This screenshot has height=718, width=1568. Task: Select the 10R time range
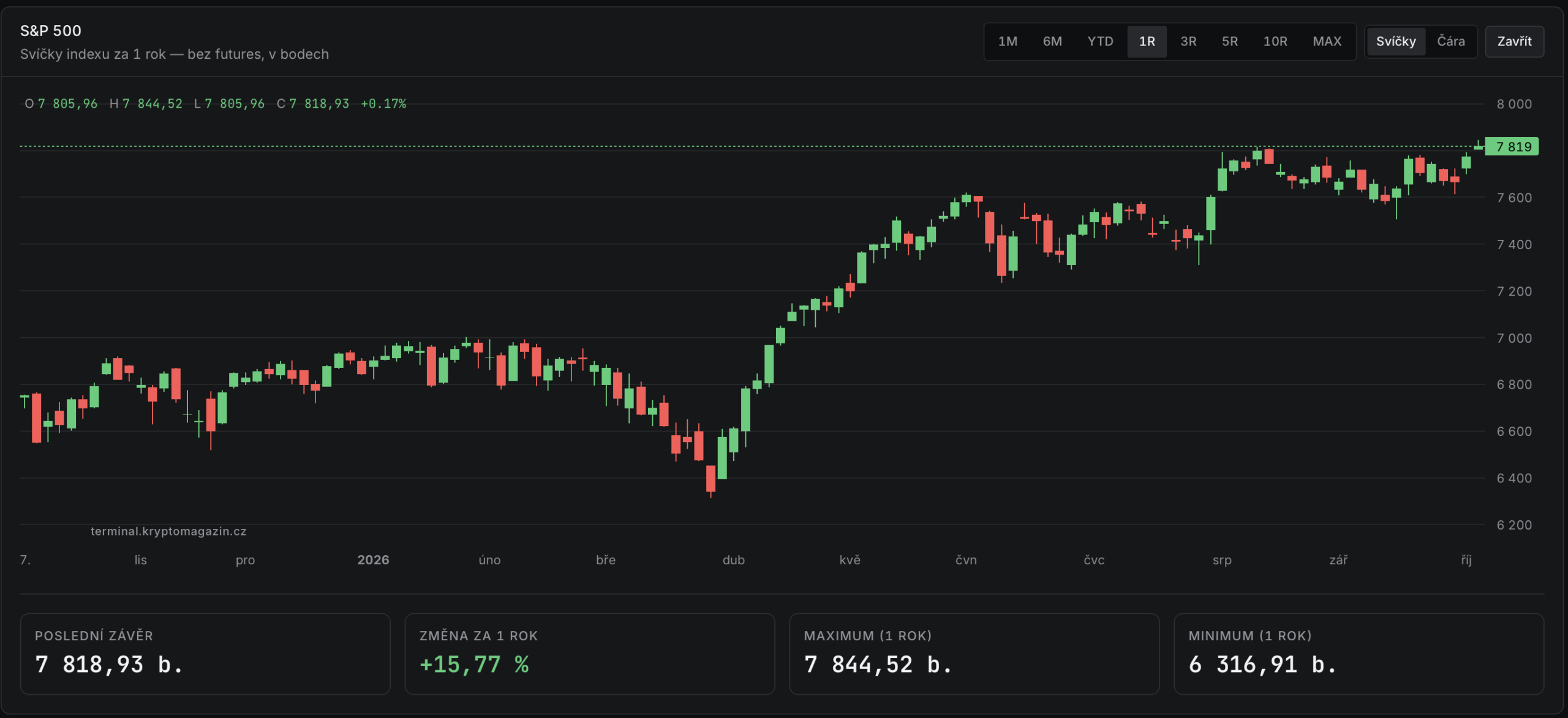[x=1275, y=41]
